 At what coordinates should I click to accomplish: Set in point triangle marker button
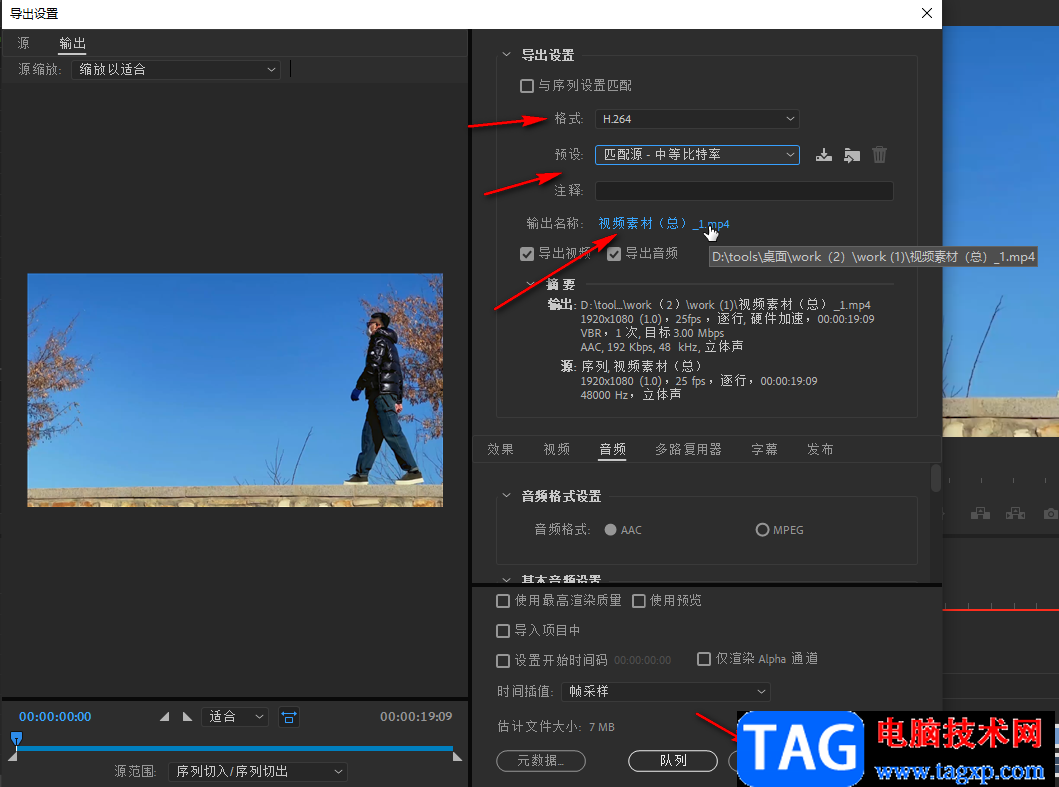pyautogui.click(x=164, y=717)
